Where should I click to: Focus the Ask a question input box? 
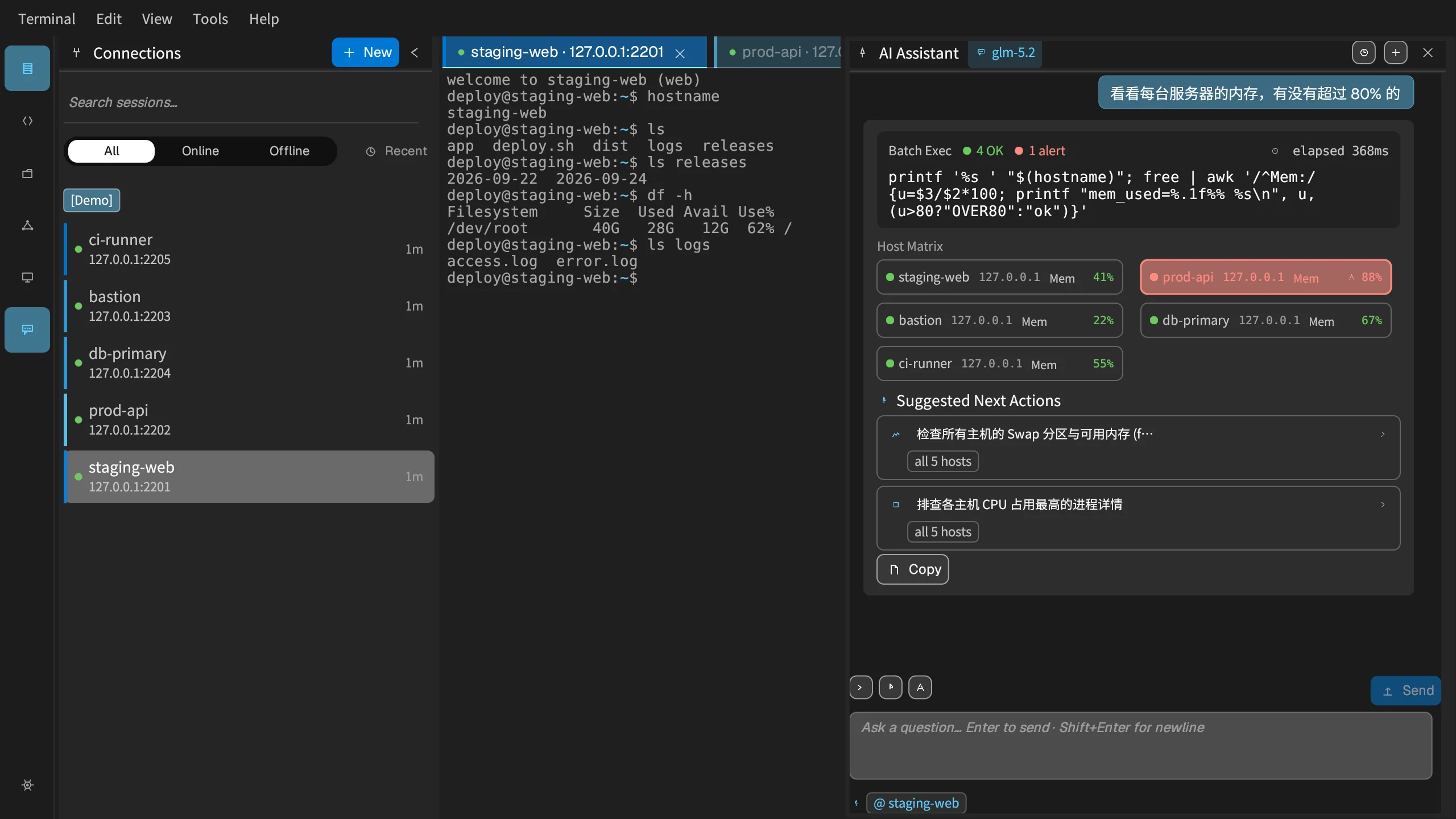(1141, 746)
